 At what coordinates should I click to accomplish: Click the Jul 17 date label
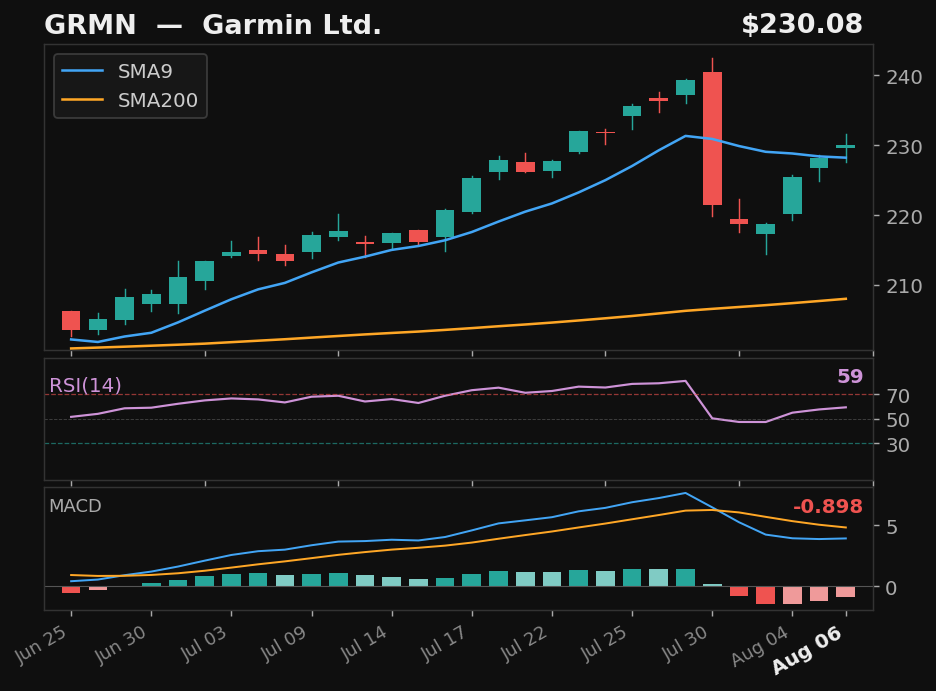444,643
